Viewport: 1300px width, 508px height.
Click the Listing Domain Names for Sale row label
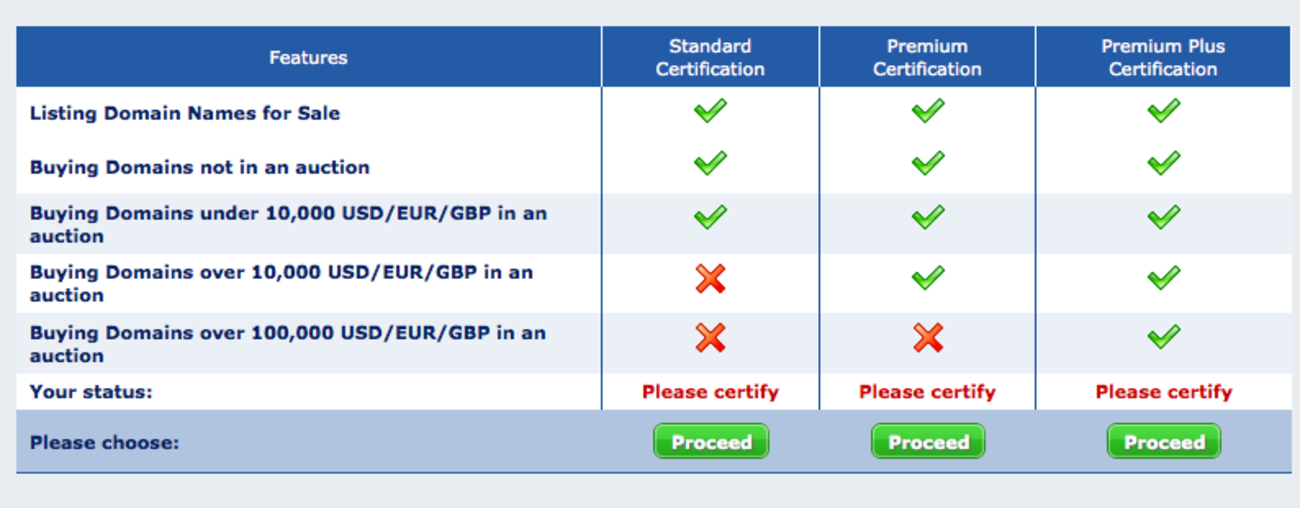click(185, 113)
